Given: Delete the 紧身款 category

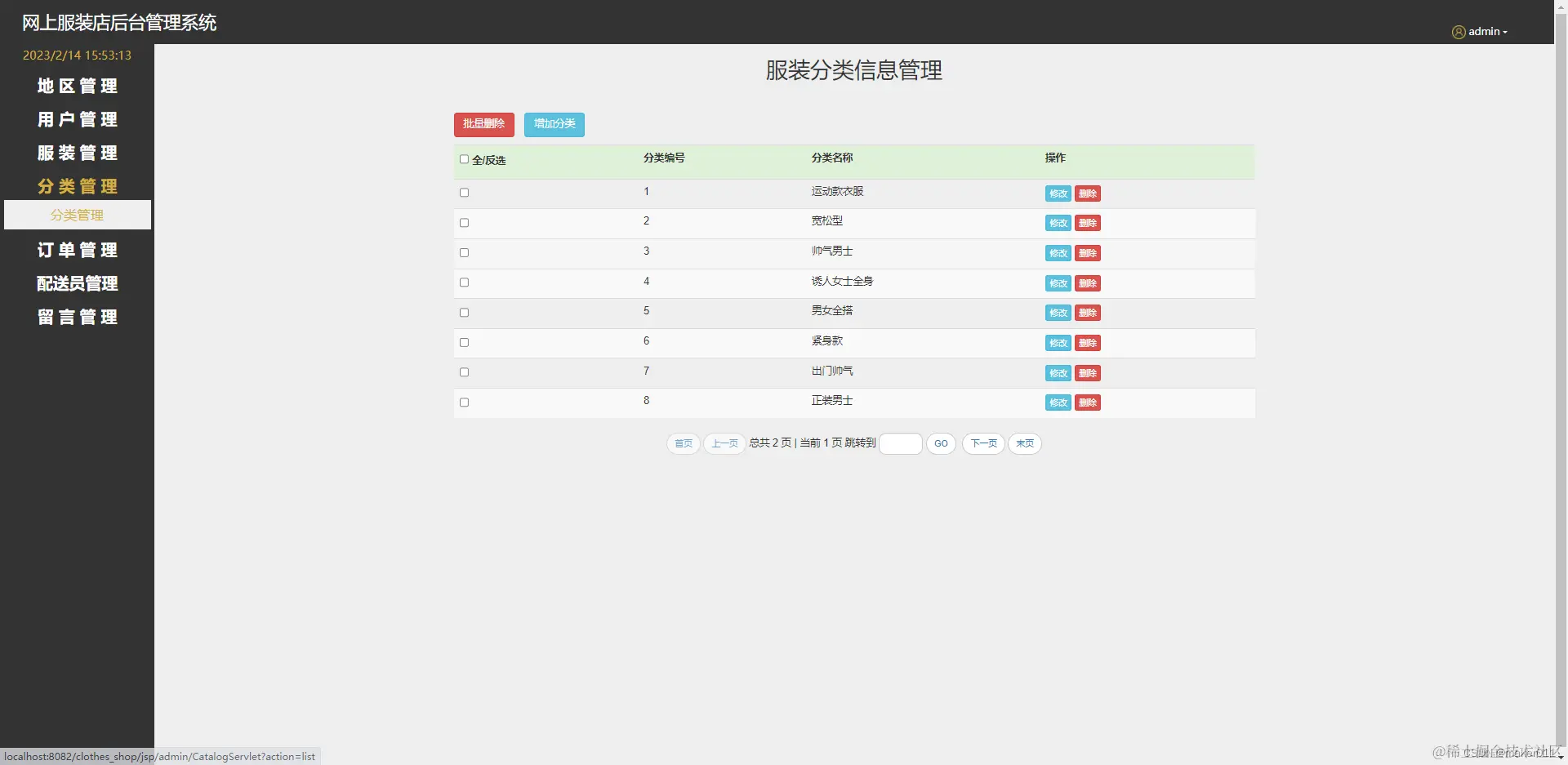Looking at the screenshot, I should click(1088, 343).
